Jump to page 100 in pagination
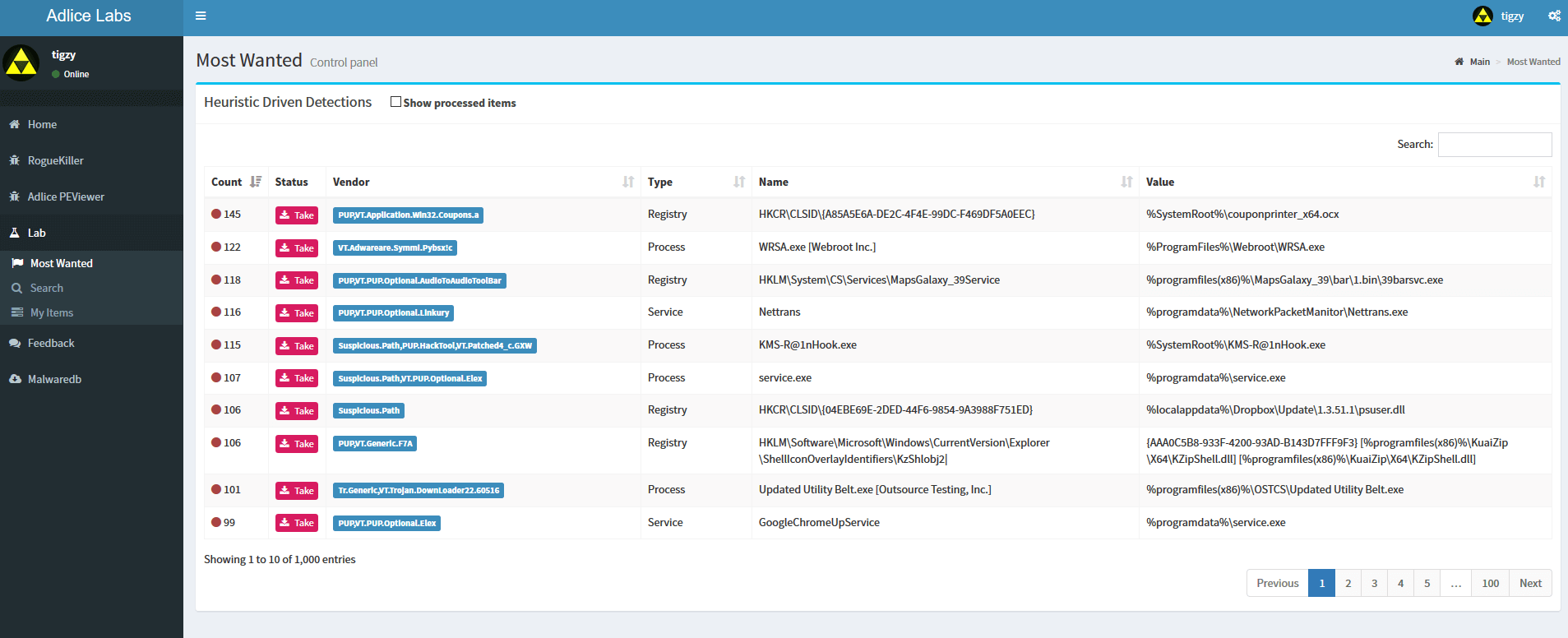This screenshot has width=1568, height=638. 1490,583
